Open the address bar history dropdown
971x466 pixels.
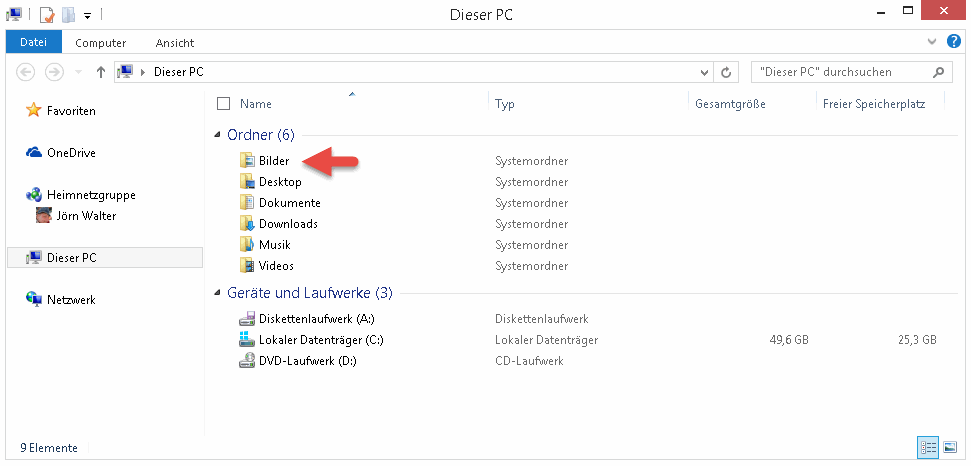coord(704,72)
